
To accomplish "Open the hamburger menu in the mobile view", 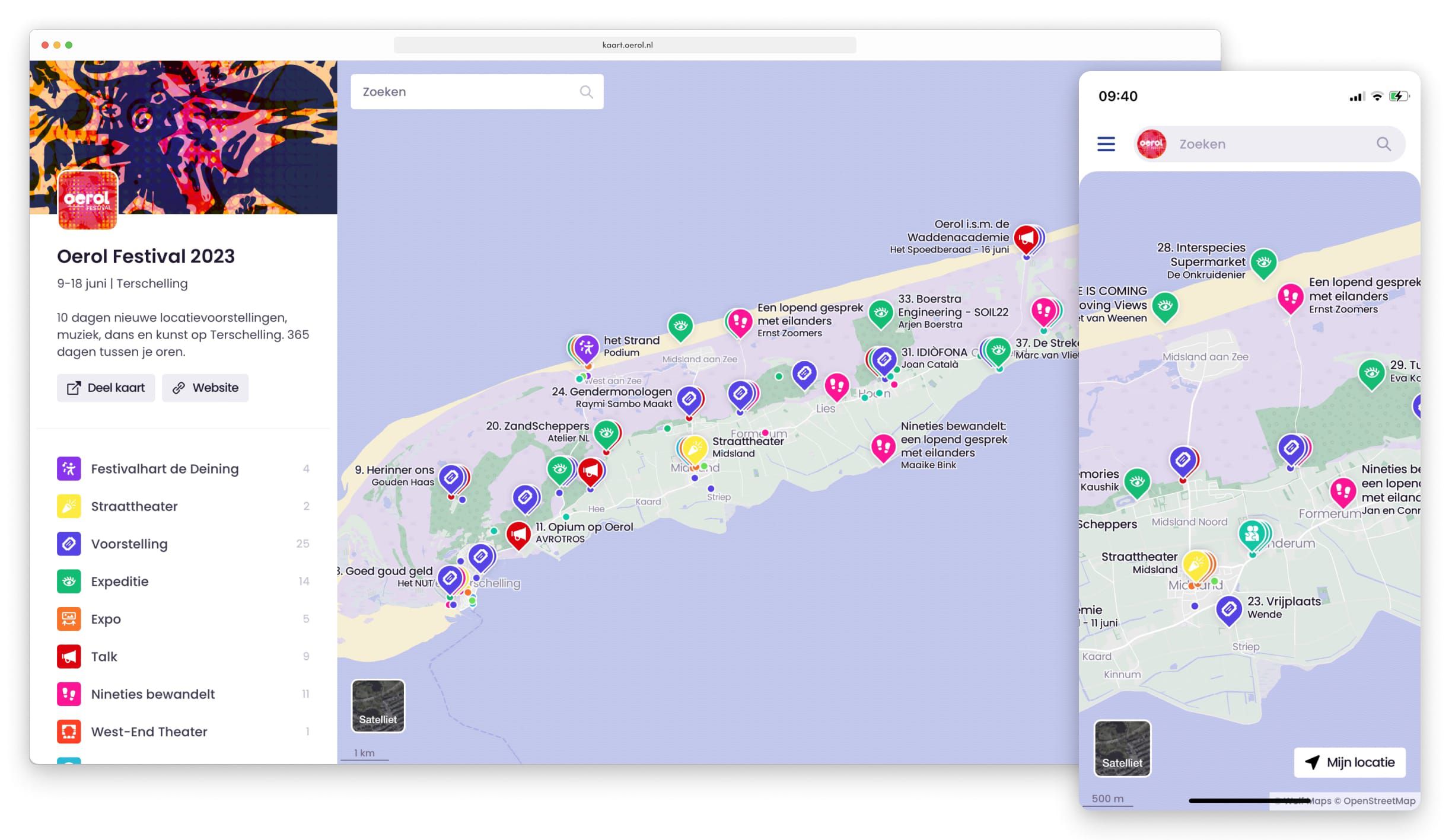I will [1106, 144].
